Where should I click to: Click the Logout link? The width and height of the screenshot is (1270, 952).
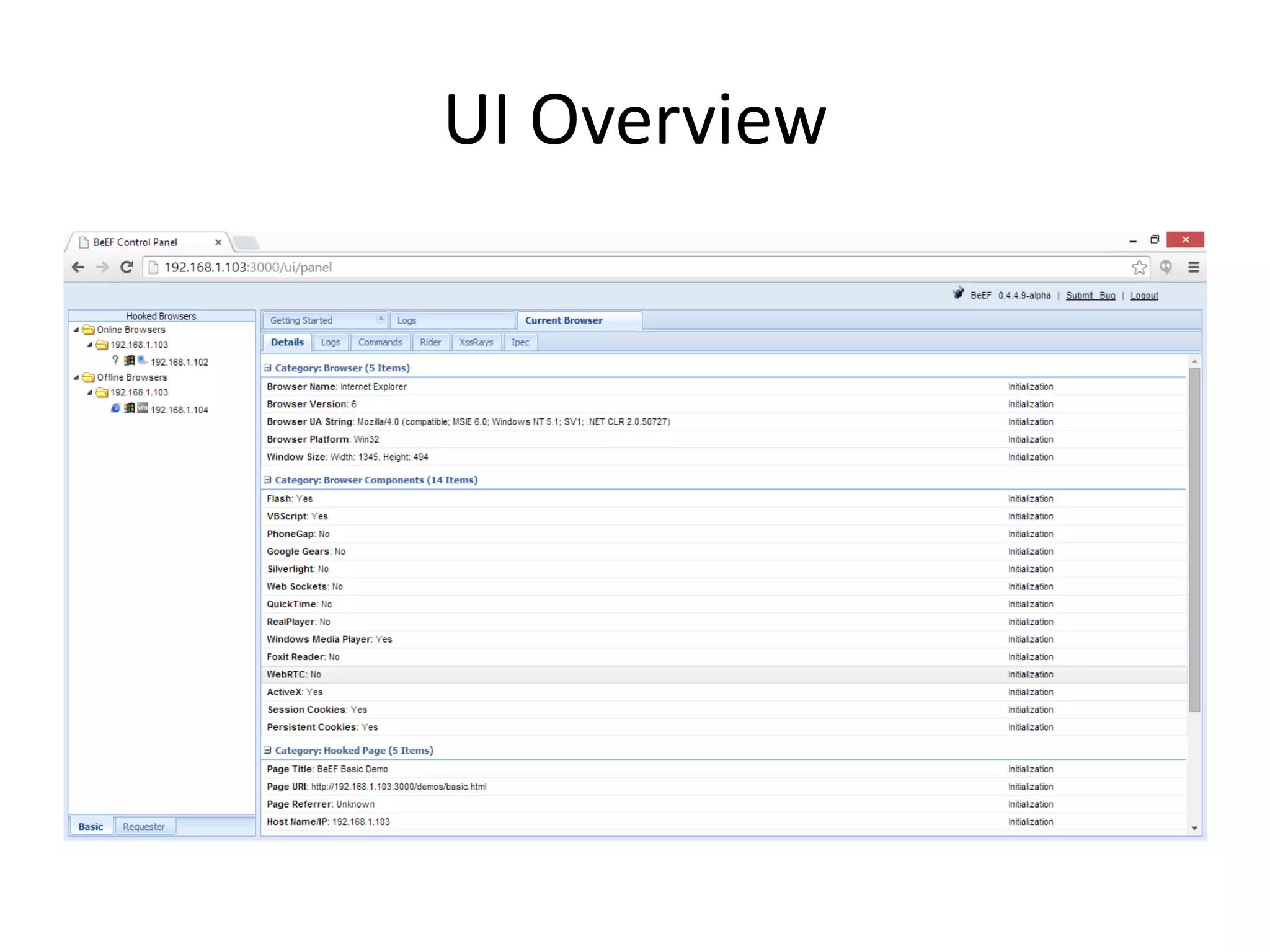point(1144,296)
